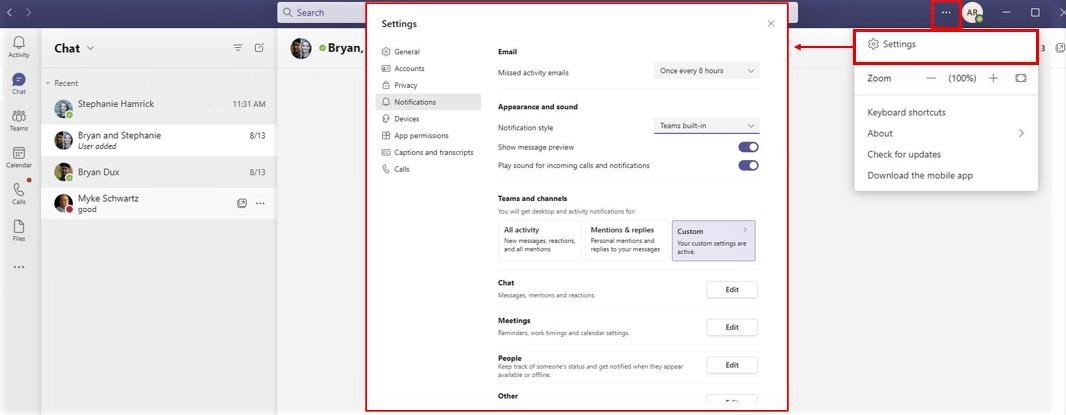Decrease zoom with the minus icon

pyautogui.click(x=931, y=78)
